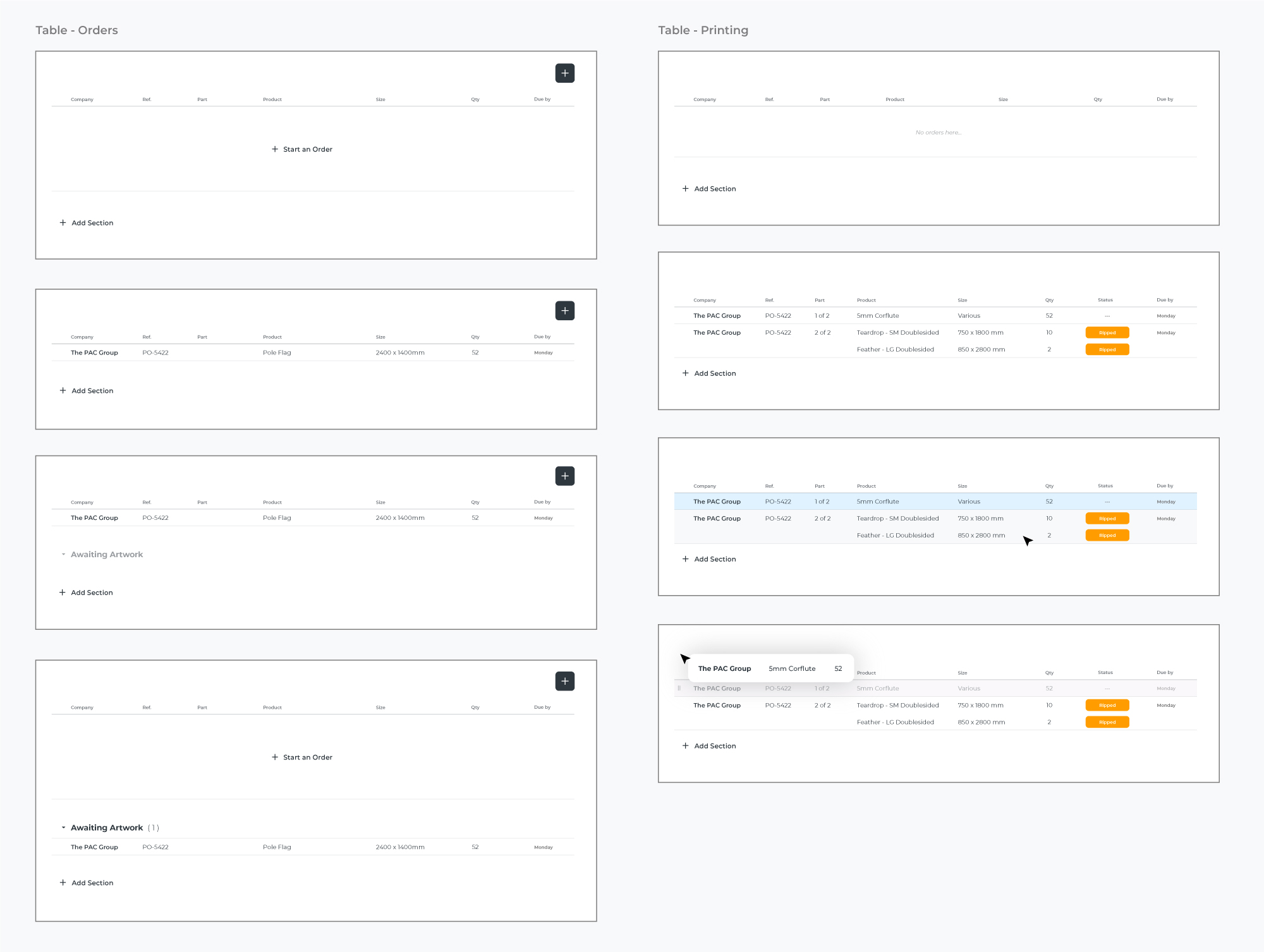
Task: Click the Awaiting Artwork (1) section title
Action: click(107, 828)
